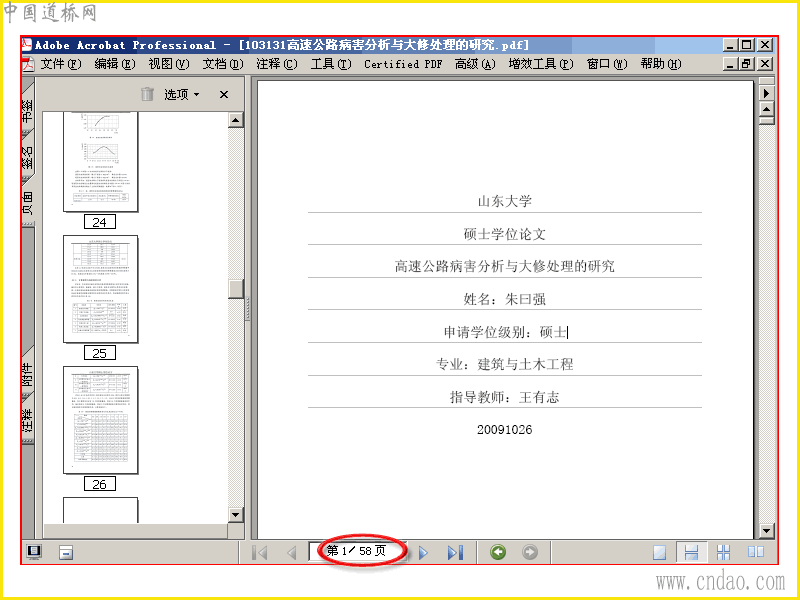Open the 选项 dropdown in pages panel
Viewport: 800px width, 600px height.
[182, 94]
